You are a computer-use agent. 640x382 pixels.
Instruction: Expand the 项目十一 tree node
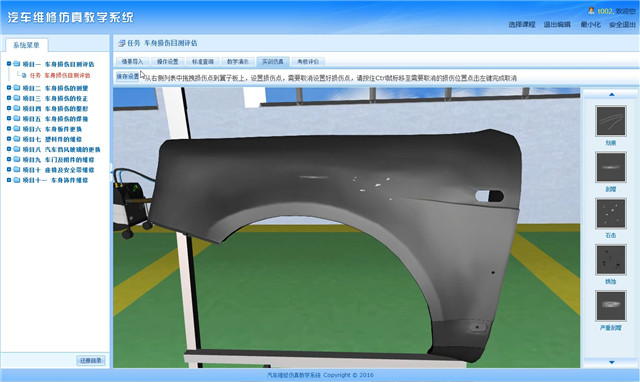pos(9,180)
